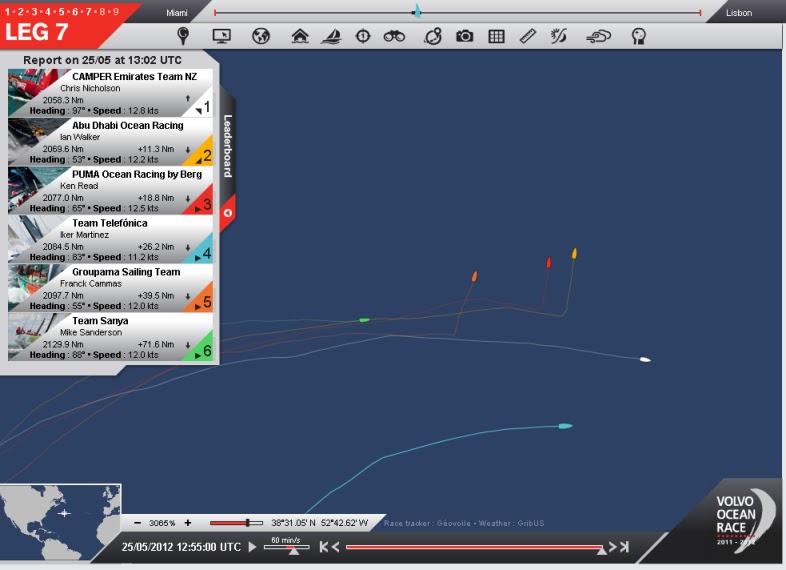Click the sun and moon day-night icon
Screen dimensions: 786x570
click(x=558, y=36)
